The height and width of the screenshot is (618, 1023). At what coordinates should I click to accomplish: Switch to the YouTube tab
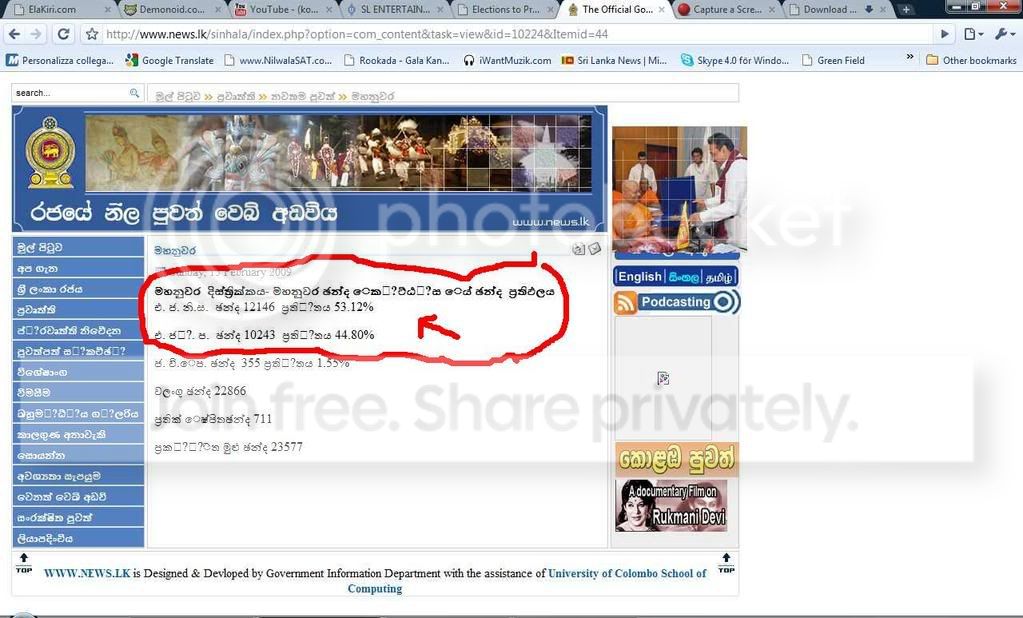(x=284, y=10)
